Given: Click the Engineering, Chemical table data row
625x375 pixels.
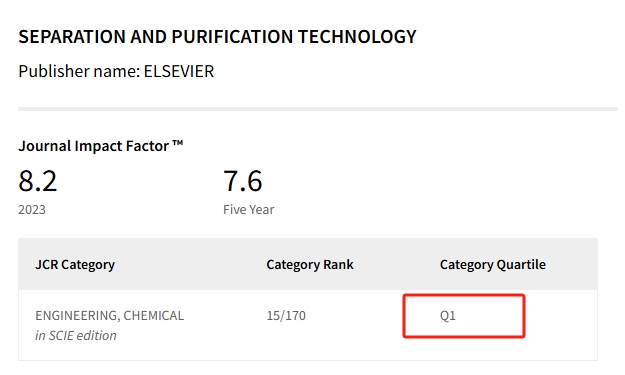Looking at the screenshot, I should click(308, 325).
